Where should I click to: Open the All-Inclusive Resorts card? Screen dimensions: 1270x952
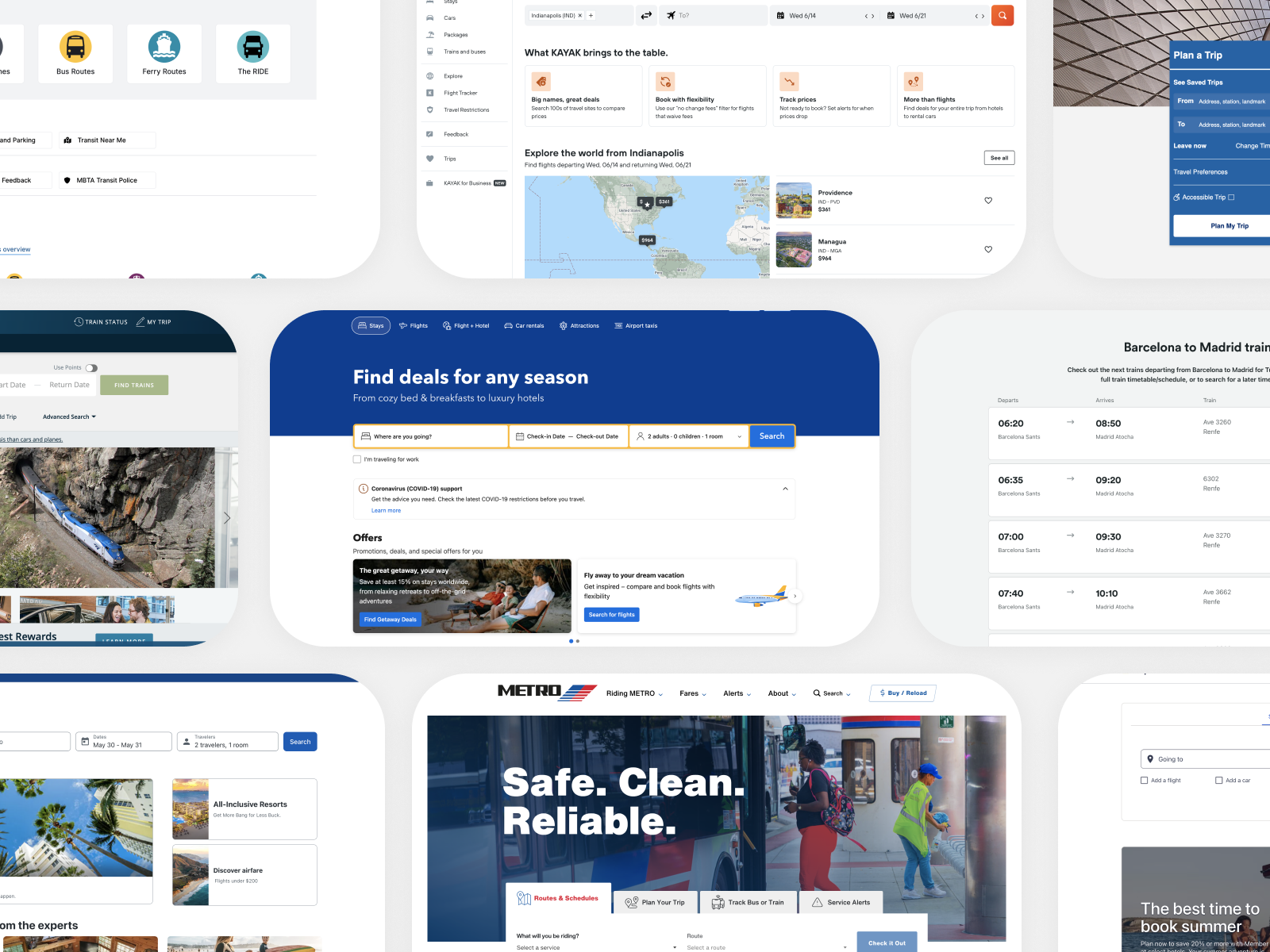pyautogui.click(x=244, y=809)
